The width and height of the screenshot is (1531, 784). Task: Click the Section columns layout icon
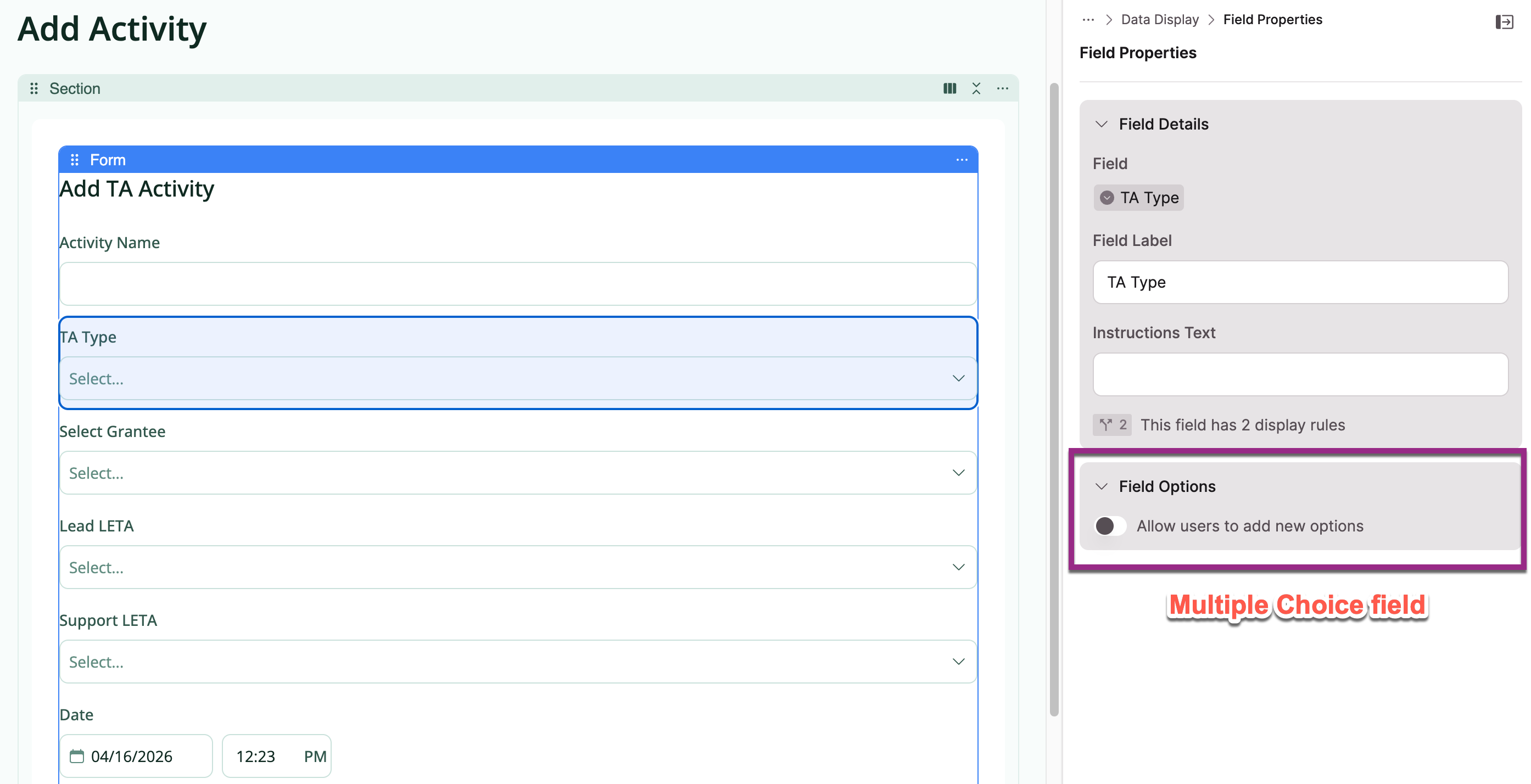click(x=949, y=88)
